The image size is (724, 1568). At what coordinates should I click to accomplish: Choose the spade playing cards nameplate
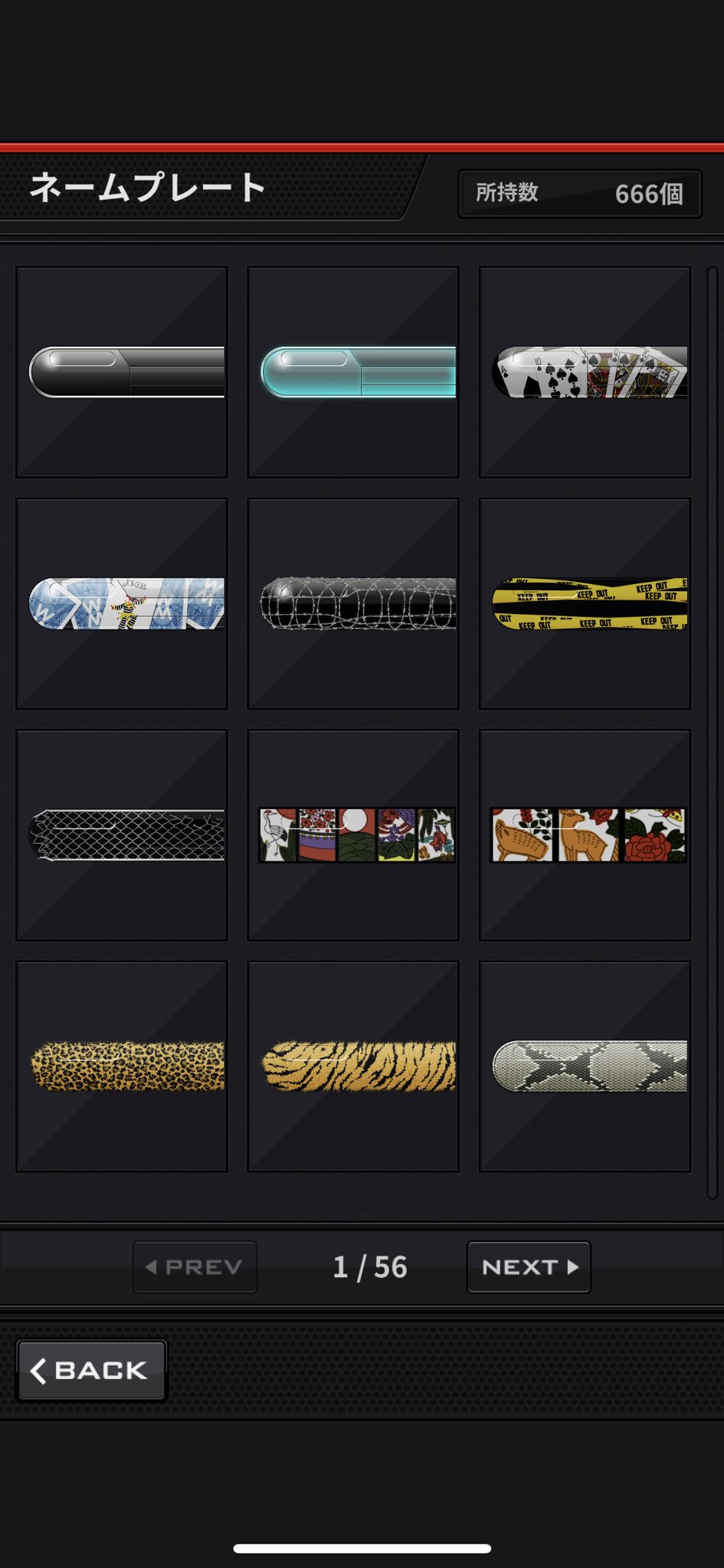(585, 372)
